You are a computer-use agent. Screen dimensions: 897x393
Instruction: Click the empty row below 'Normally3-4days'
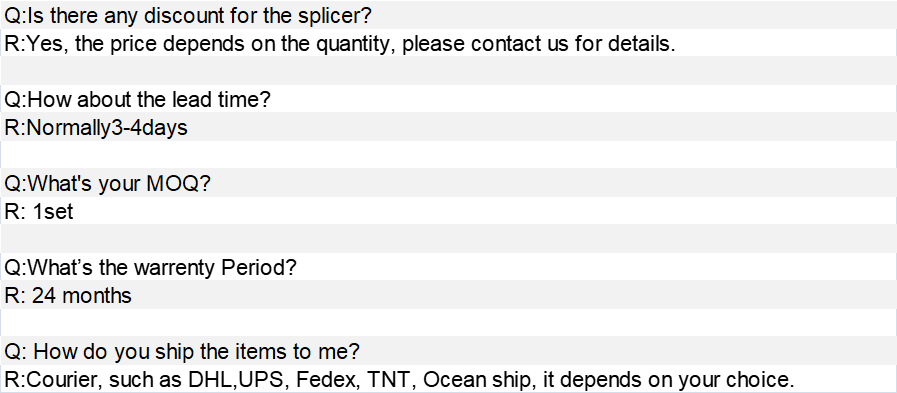(x=448, y=155)
